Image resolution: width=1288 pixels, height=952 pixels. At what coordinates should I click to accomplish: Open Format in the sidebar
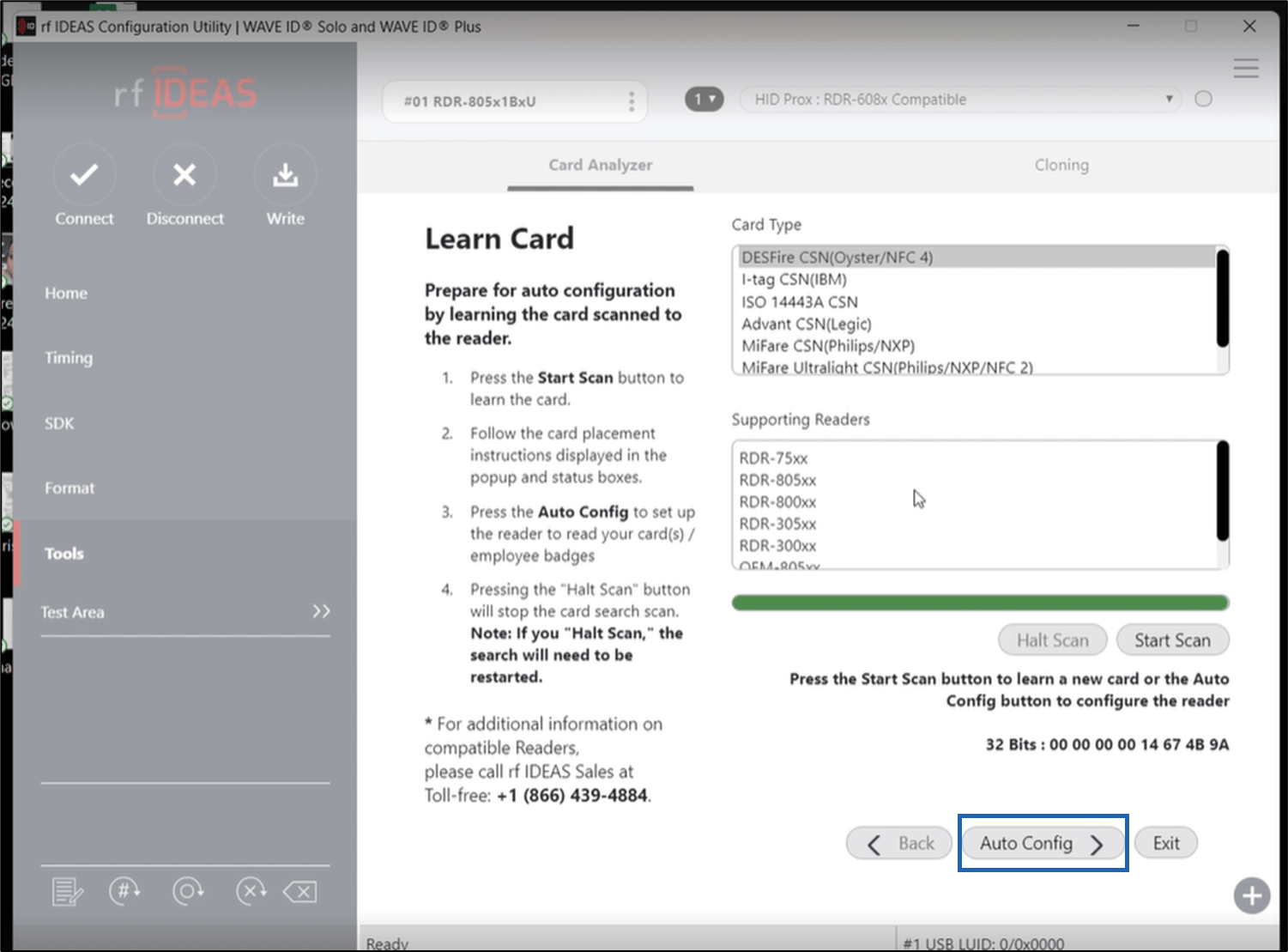(x=70, y=488)
